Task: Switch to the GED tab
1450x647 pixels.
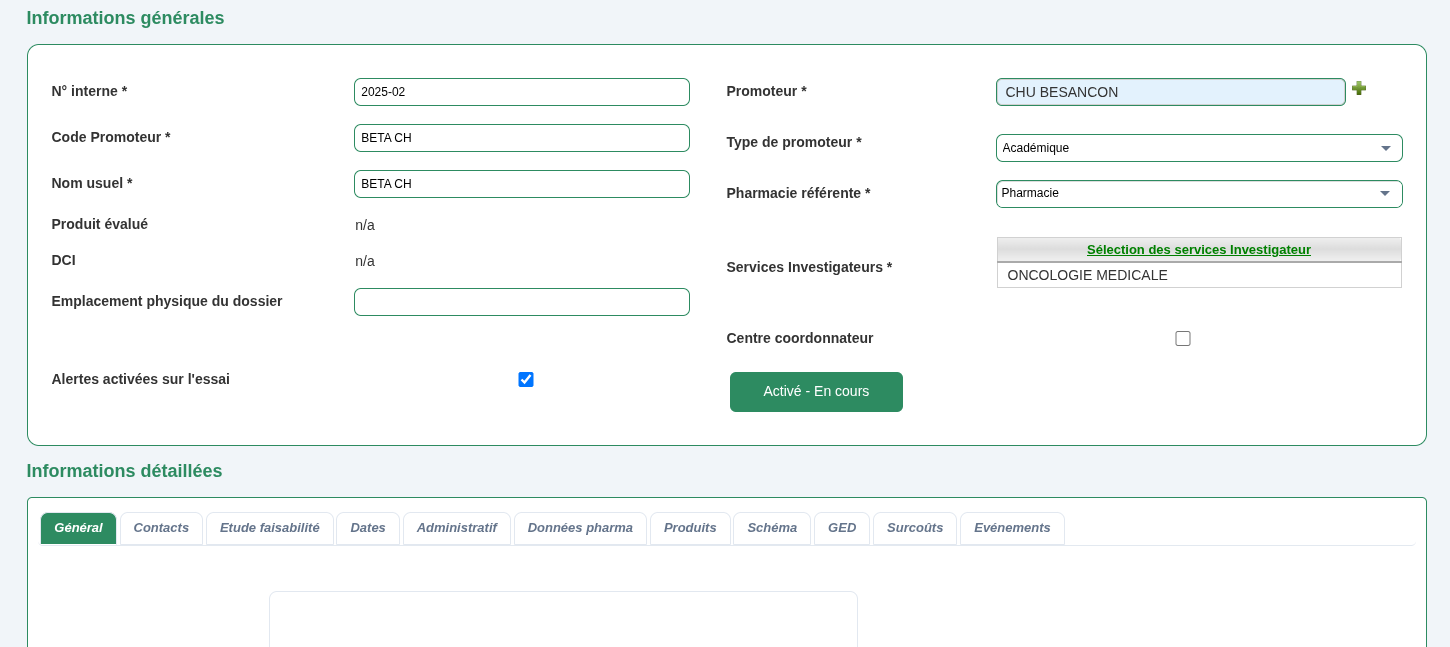Action: point(842,528)
